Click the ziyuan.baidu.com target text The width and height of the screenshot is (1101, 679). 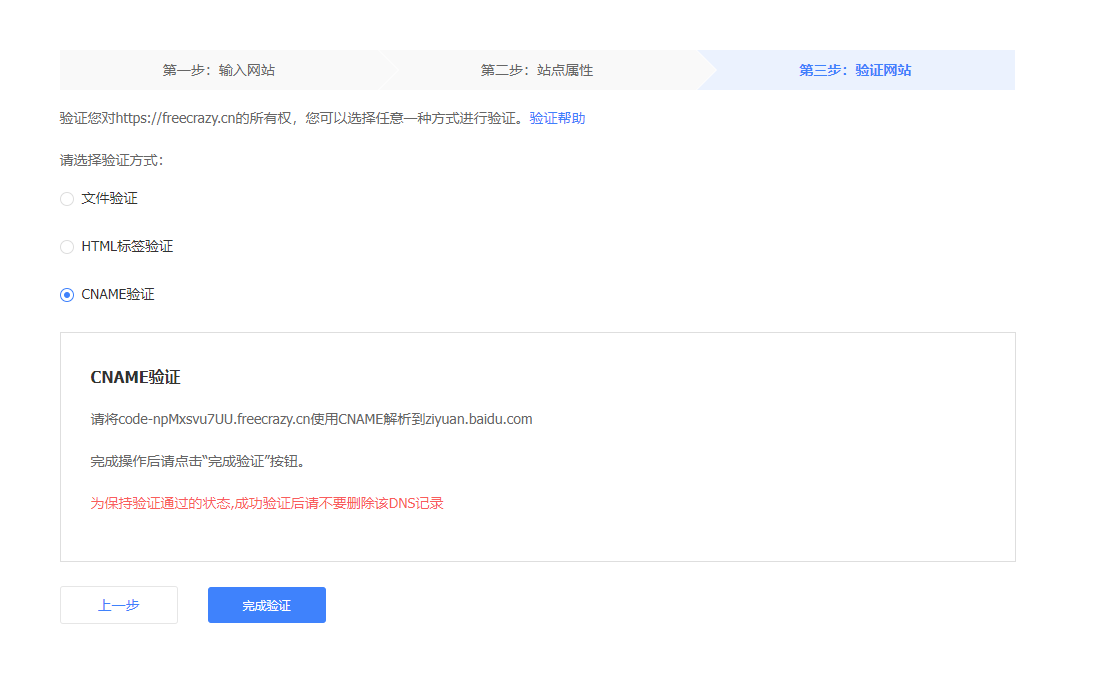click(479, 420)
